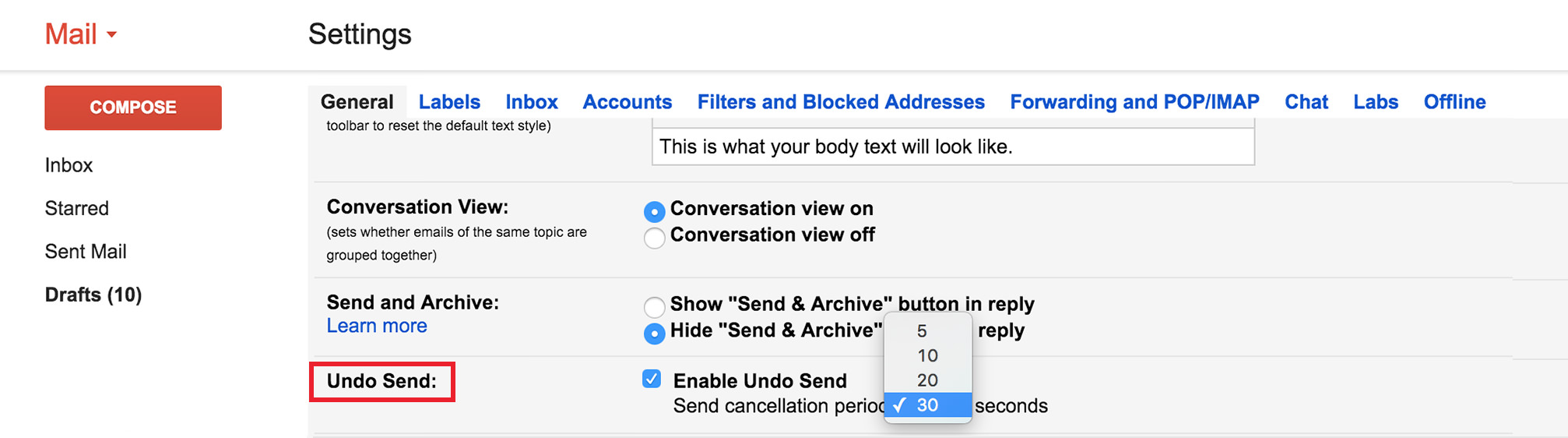Click the COMPOSE button
This screenshot has height=438, width=1568.
pos(133,108)
